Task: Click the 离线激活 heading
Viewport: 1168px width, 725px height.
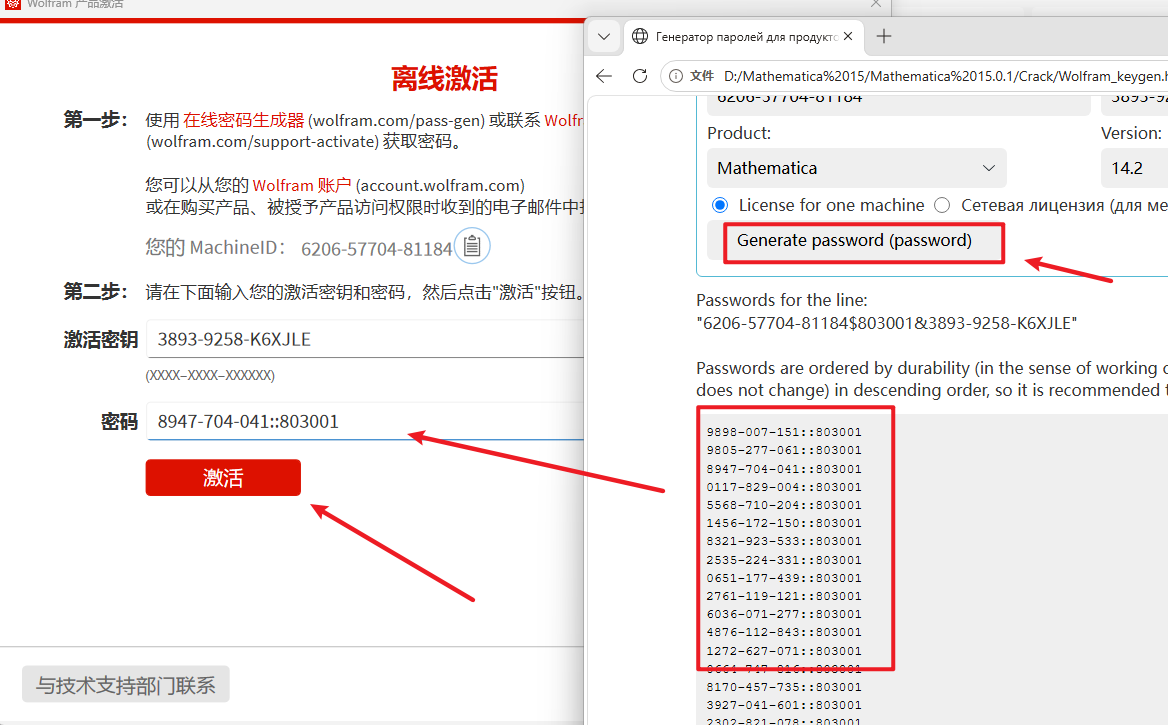Action: (444, 78)
